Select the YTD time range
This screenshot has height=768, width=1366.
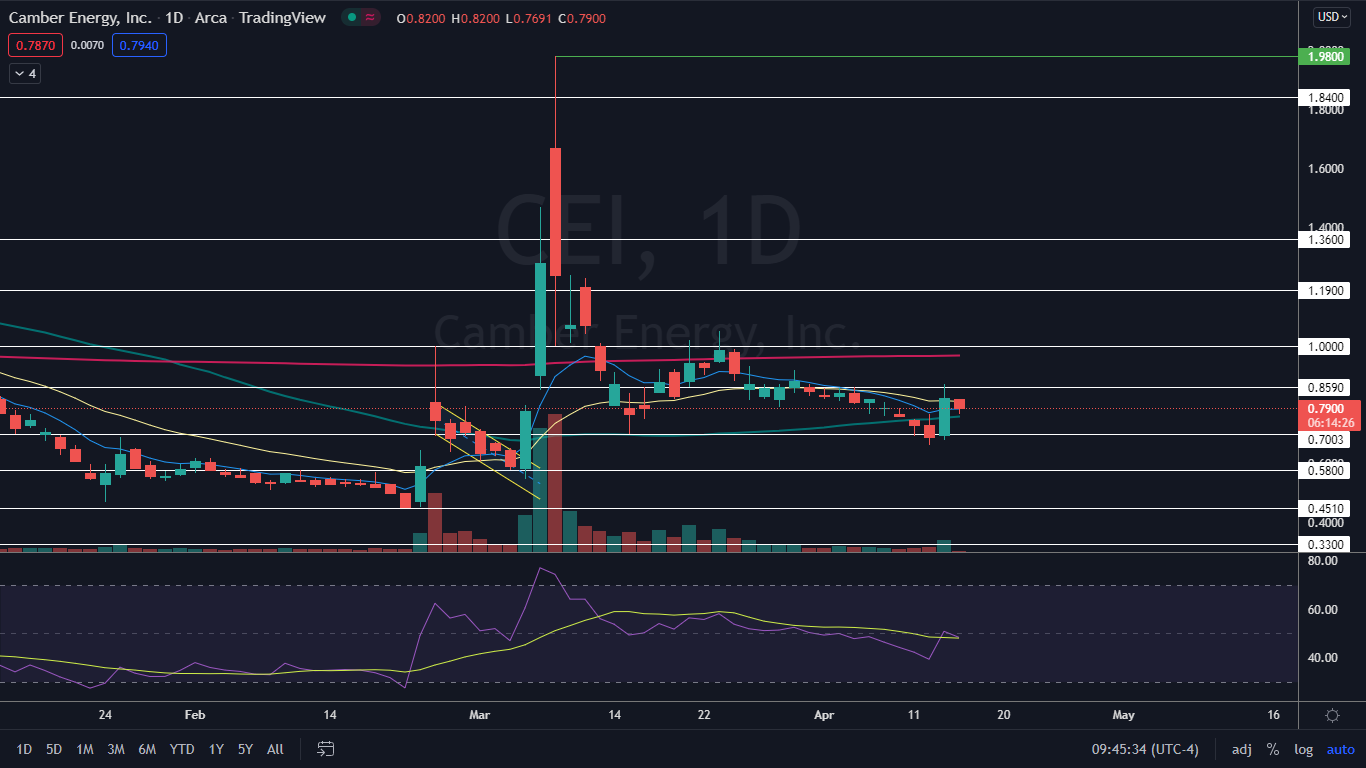(x=182, y=749)
